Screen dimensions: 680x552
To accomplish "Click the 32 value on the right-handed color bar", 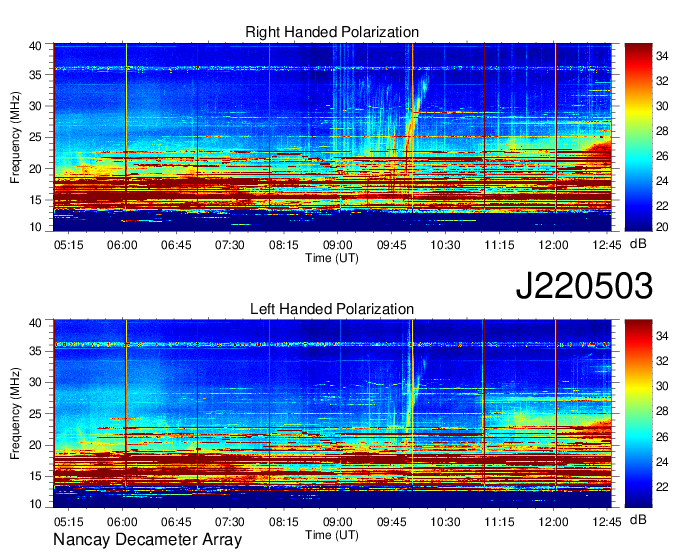I will pyautogui.click(x=662, y=81).
